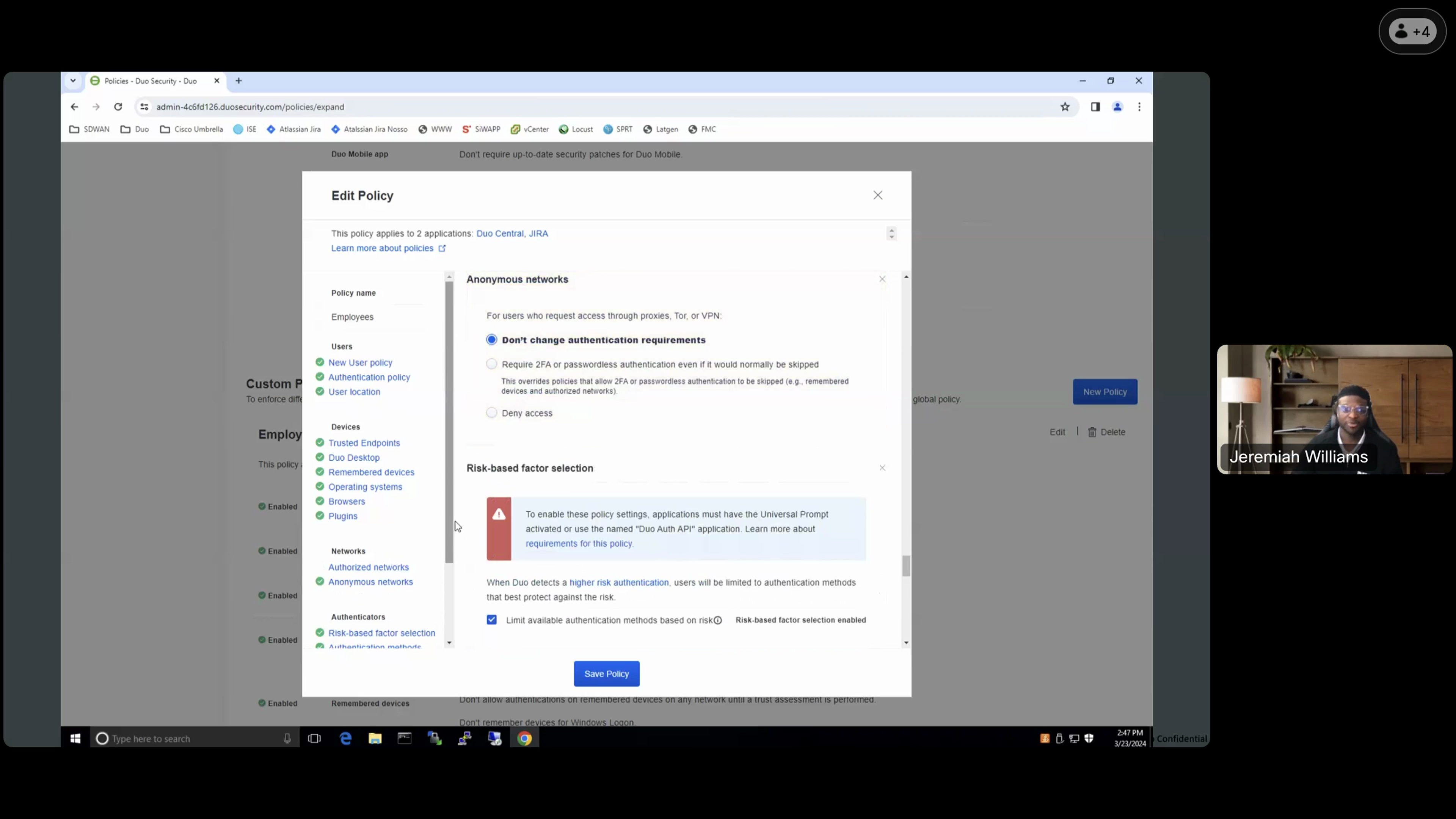Close the Edit Policy dialog

(x=877, y=195)
